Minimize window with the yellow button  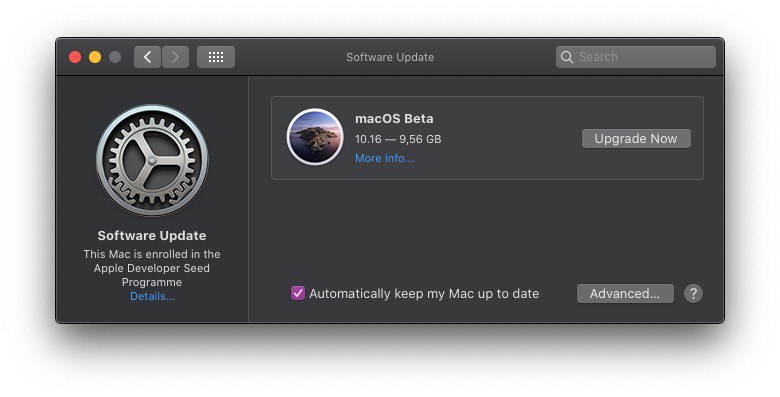pyautogui.click(x=95, y=57)
